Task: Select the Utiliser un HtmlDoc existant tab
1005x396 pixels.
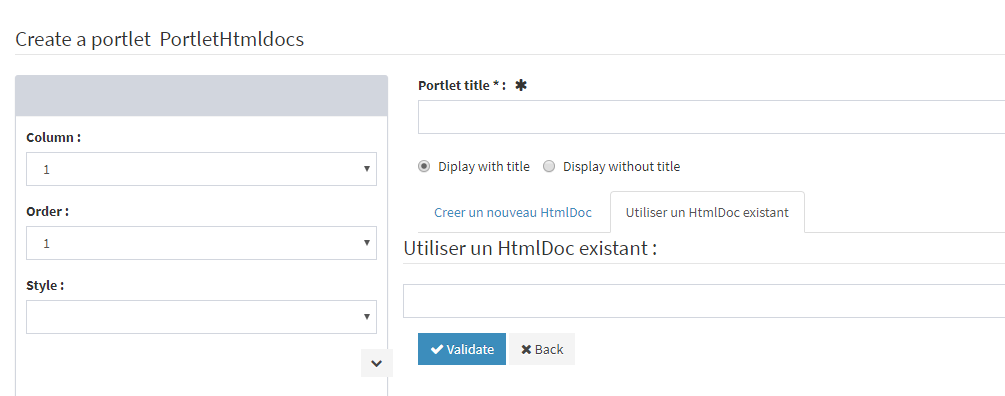Action: [x=707, y=212]
